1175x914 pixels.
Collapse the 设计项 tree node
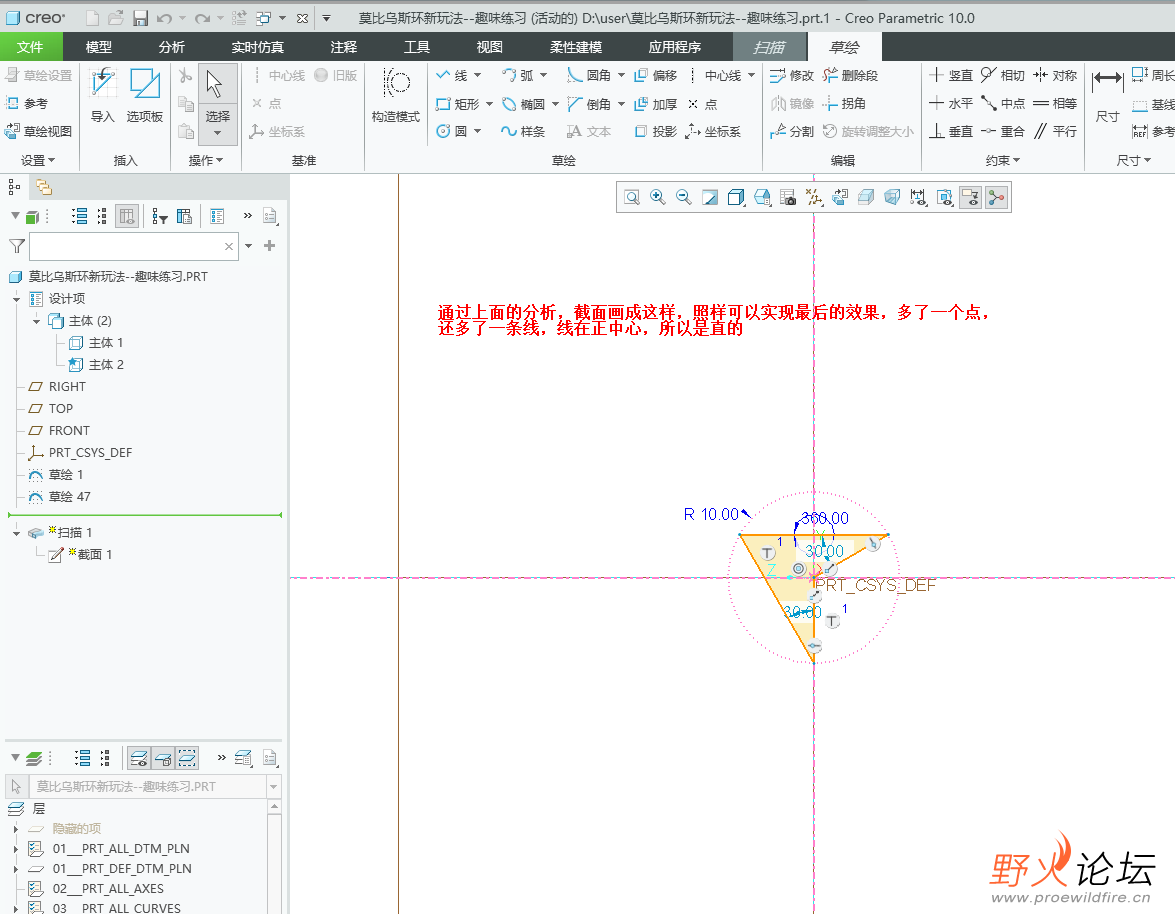click(16, 299)
